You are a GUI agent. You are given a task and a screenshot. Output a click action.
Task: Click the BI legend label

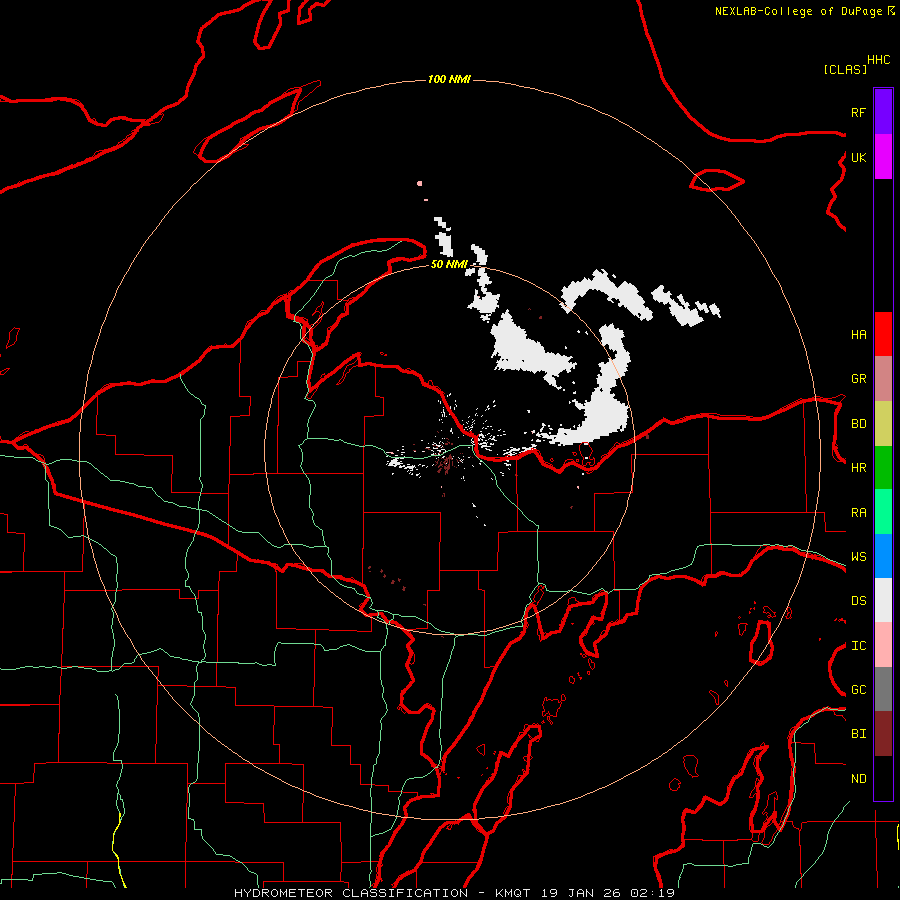pos(858,734)
